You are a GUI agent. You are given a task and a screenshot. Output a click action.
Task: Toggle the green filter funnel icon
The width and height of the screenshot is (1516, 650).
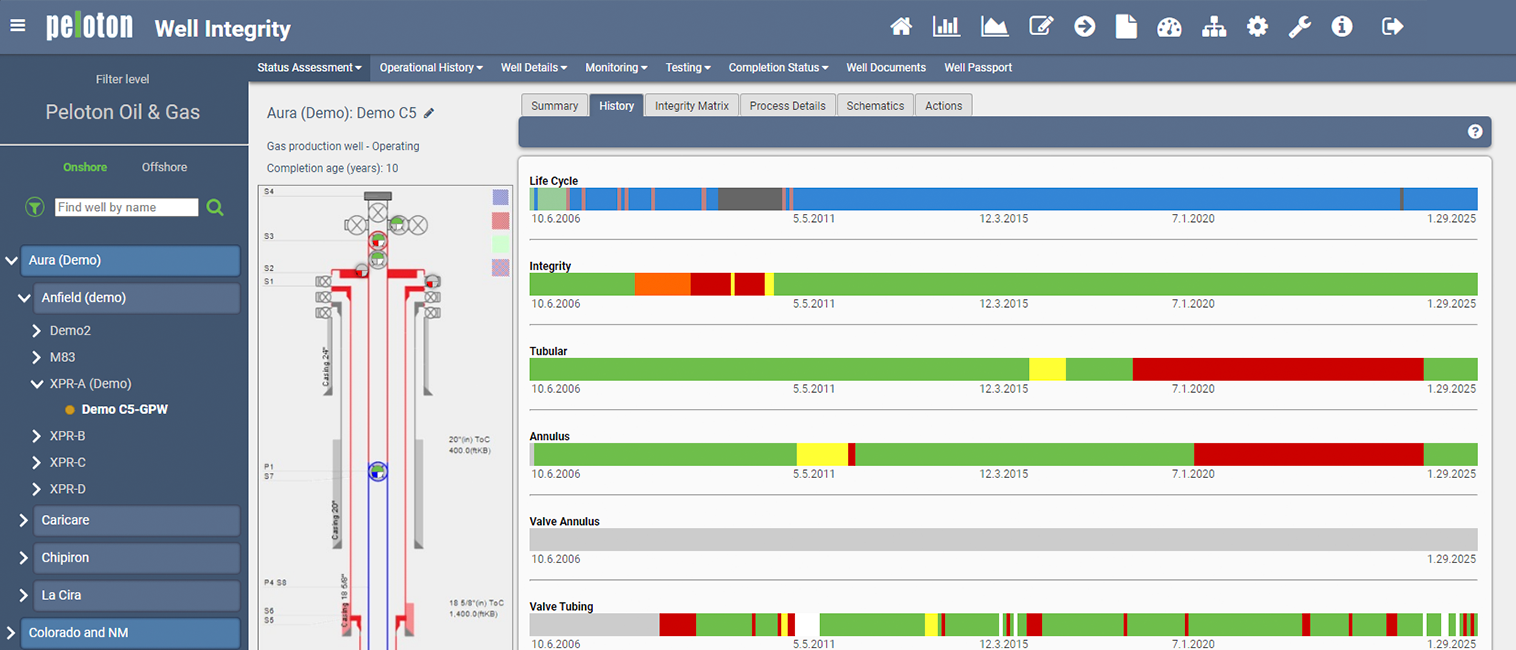pyautogui.click(x=35, y=207)
